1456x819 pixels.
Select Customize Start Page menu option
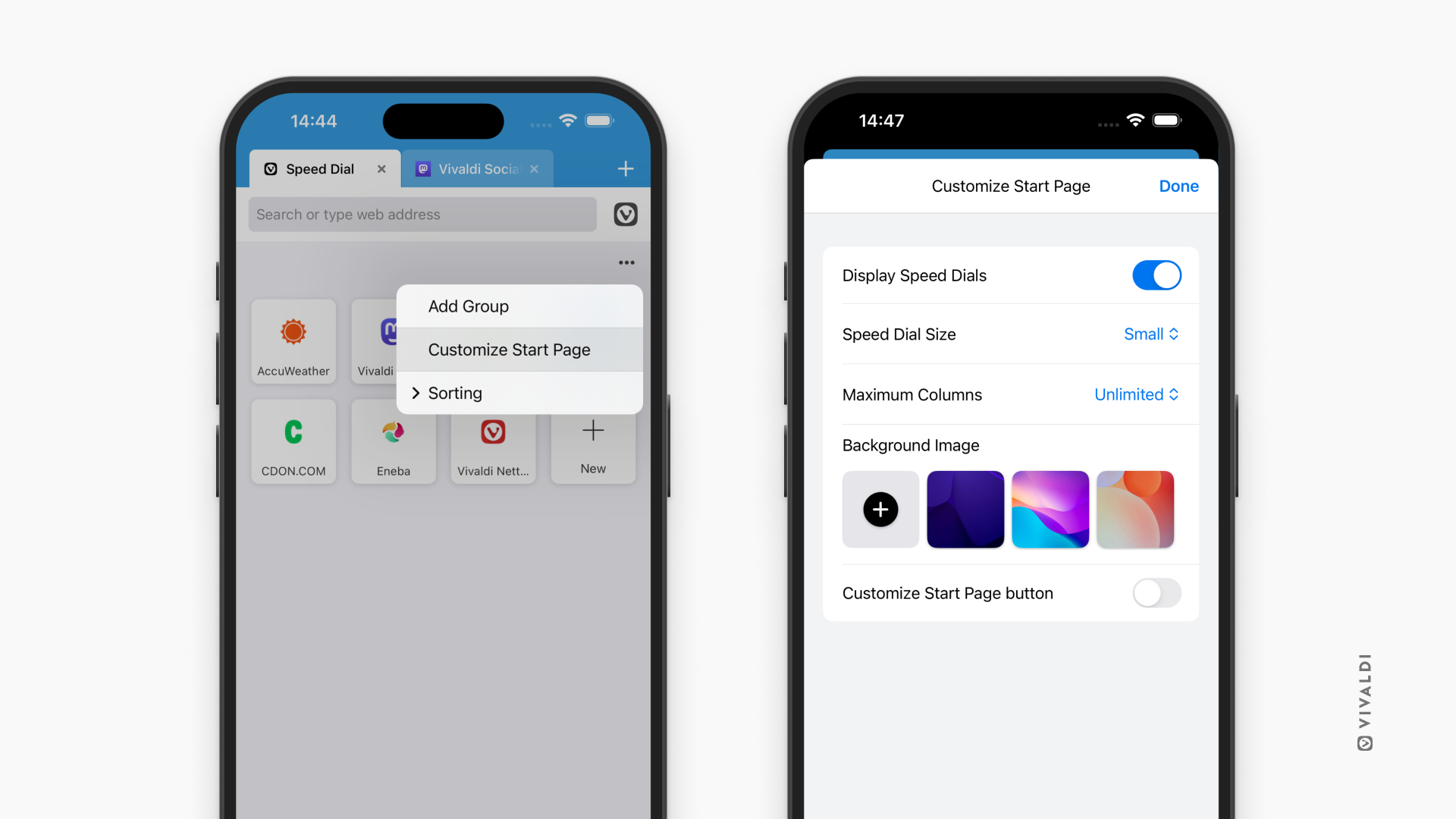(510, 349)
